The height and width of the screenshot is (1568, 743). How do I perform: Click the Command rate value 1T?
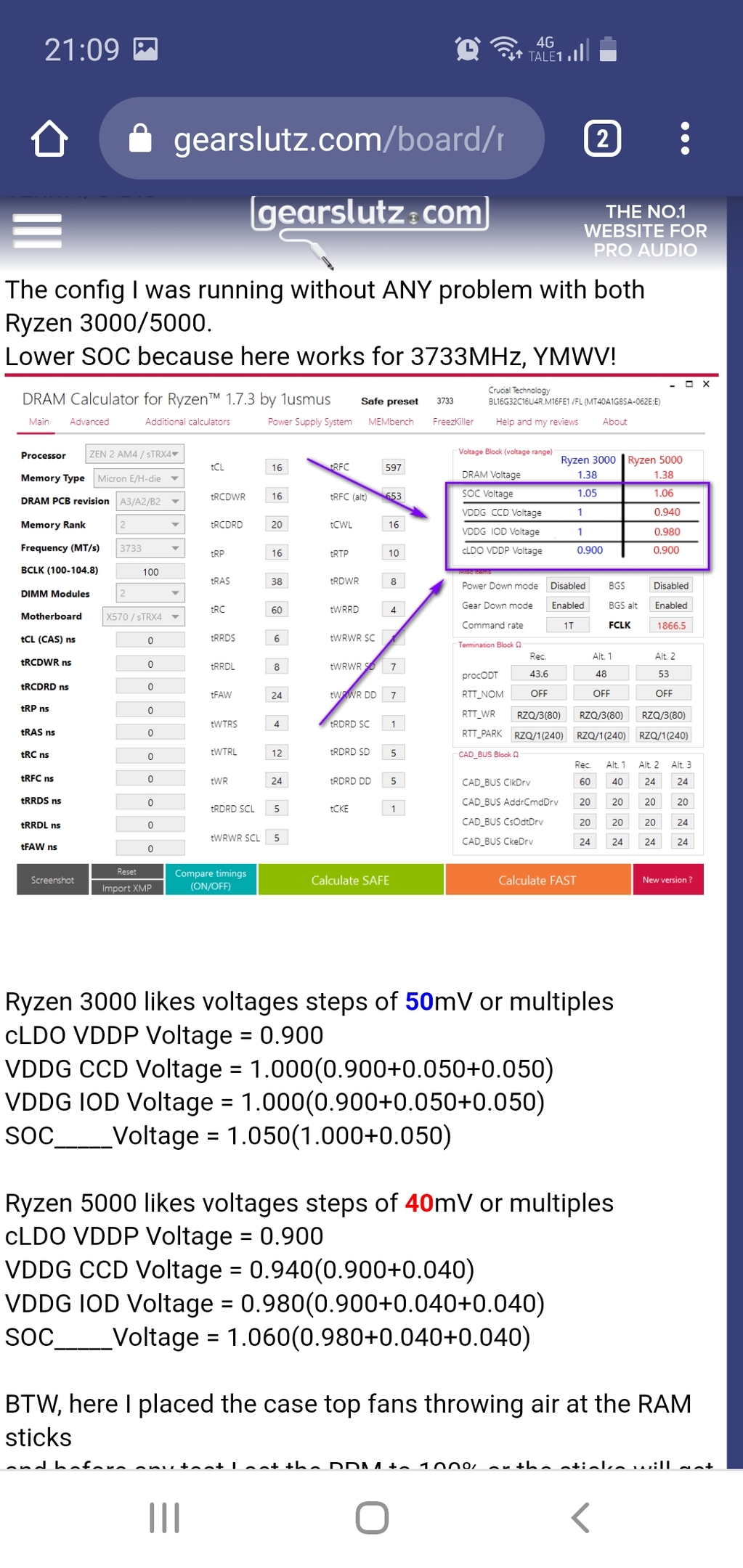pos(568,625)
